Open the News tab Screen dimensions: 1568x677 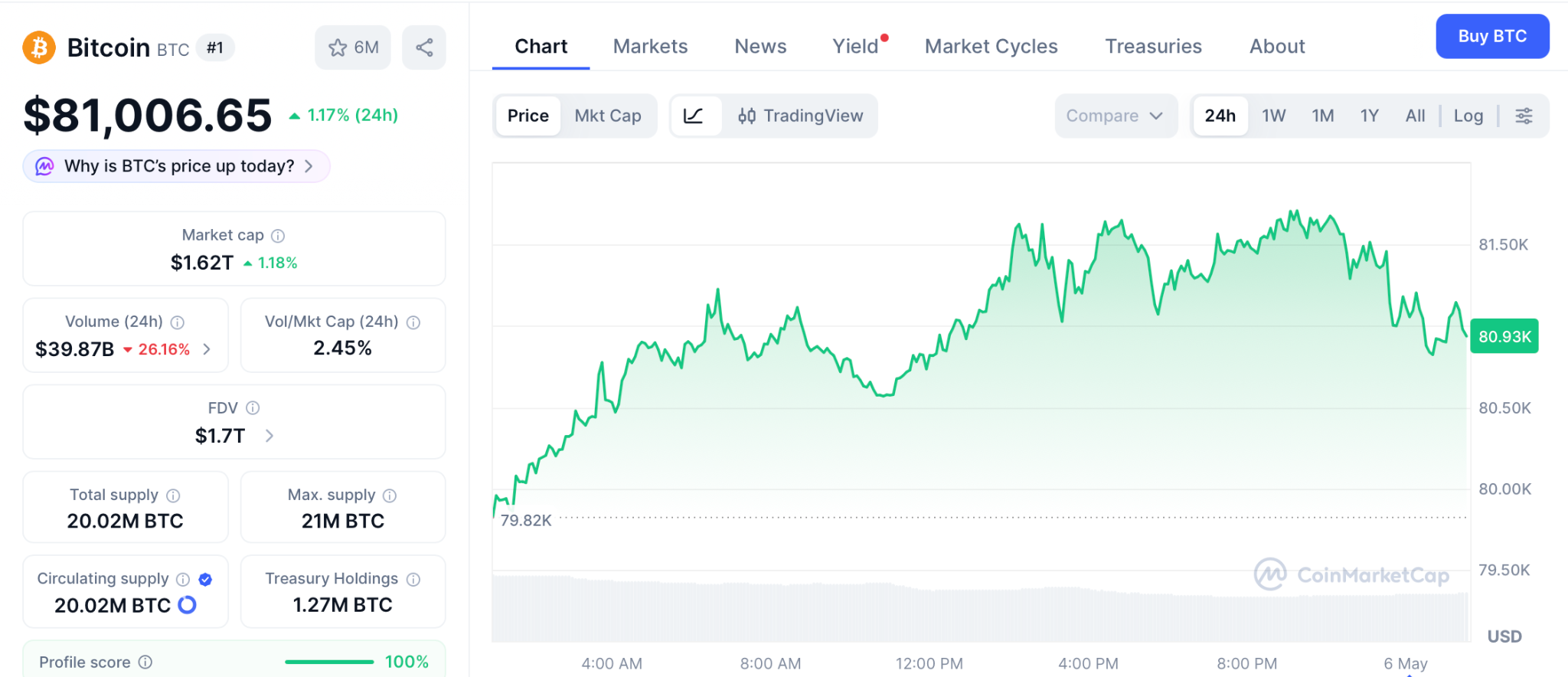click(760, 46)
